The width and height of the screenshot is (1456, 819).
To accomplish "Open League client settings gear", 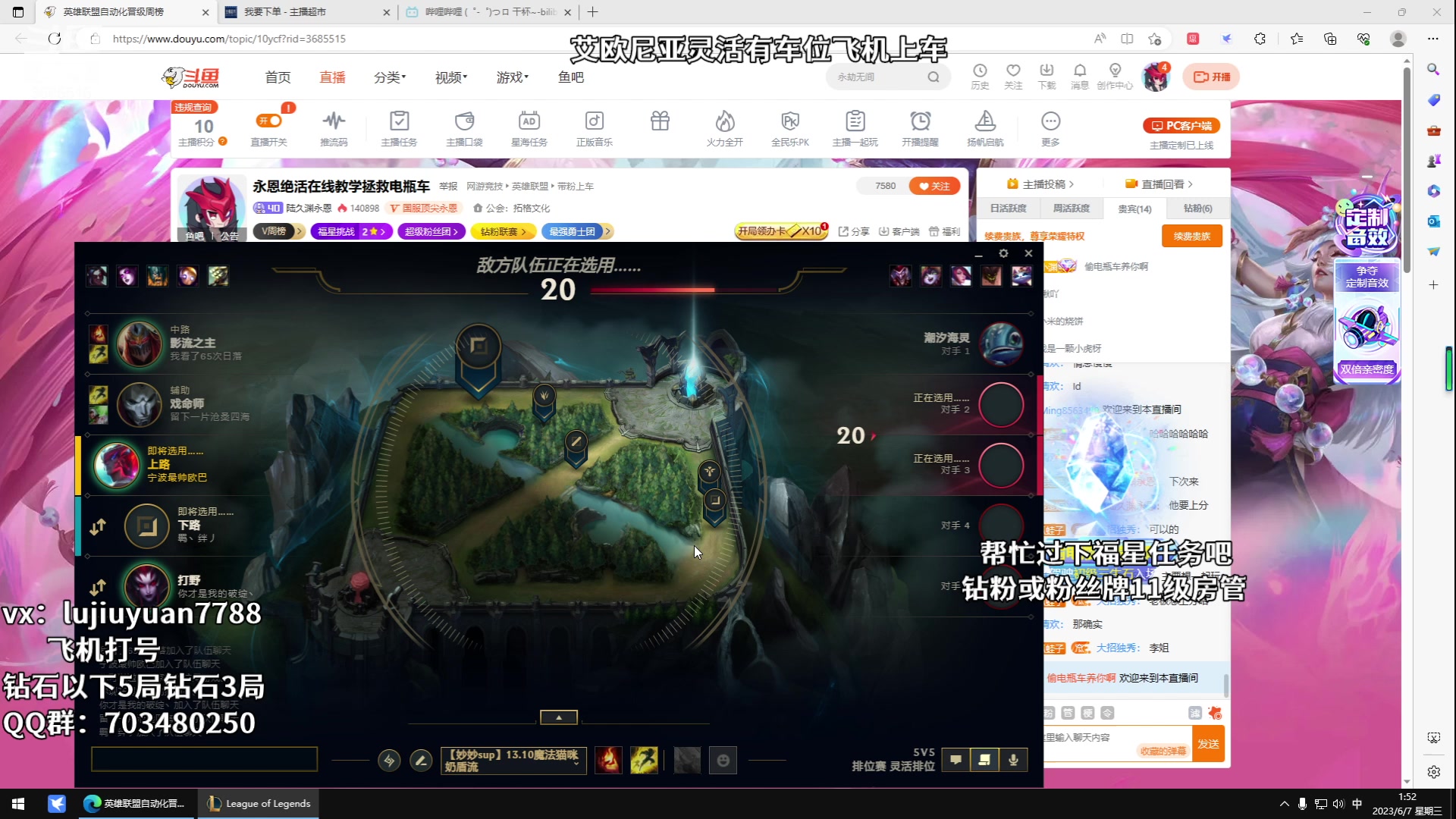I will point(1003,253).
